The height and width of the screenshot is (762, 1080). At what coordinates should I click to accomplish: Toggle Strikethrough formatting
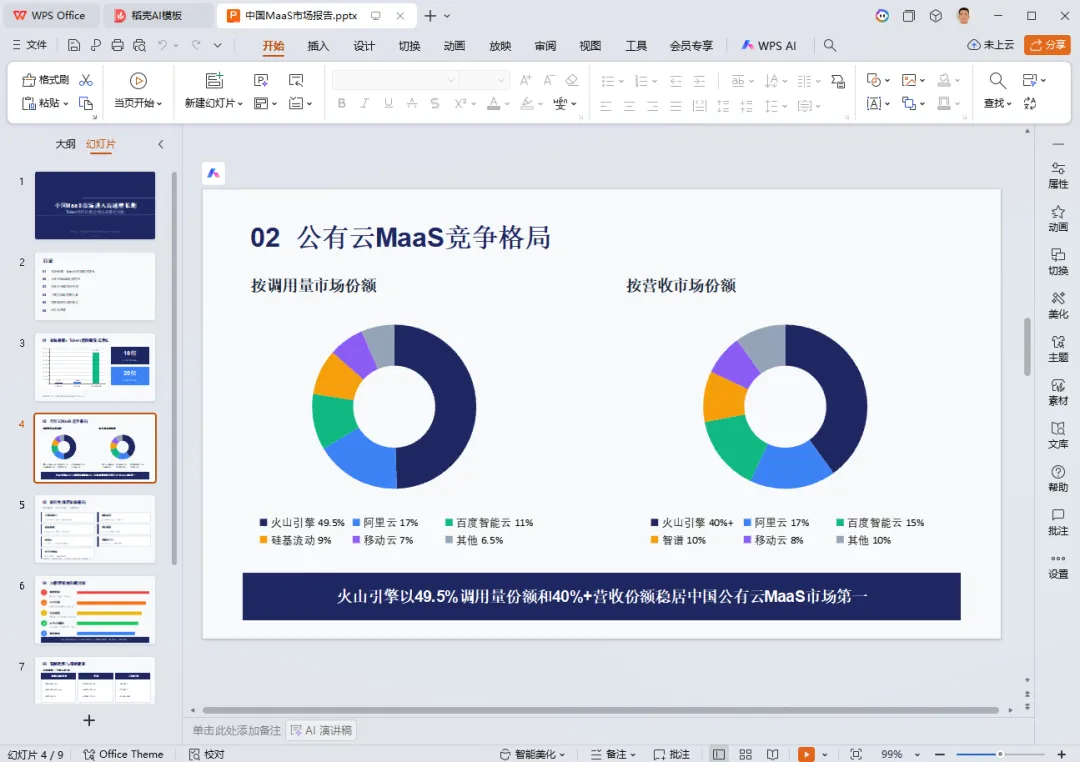click(x=412, y=103)
